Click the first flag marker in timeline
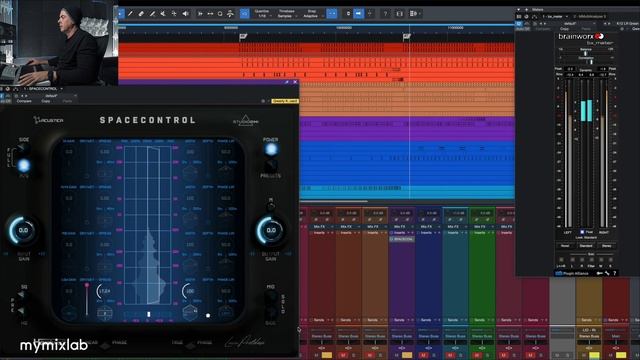 (x=243, y=37)
